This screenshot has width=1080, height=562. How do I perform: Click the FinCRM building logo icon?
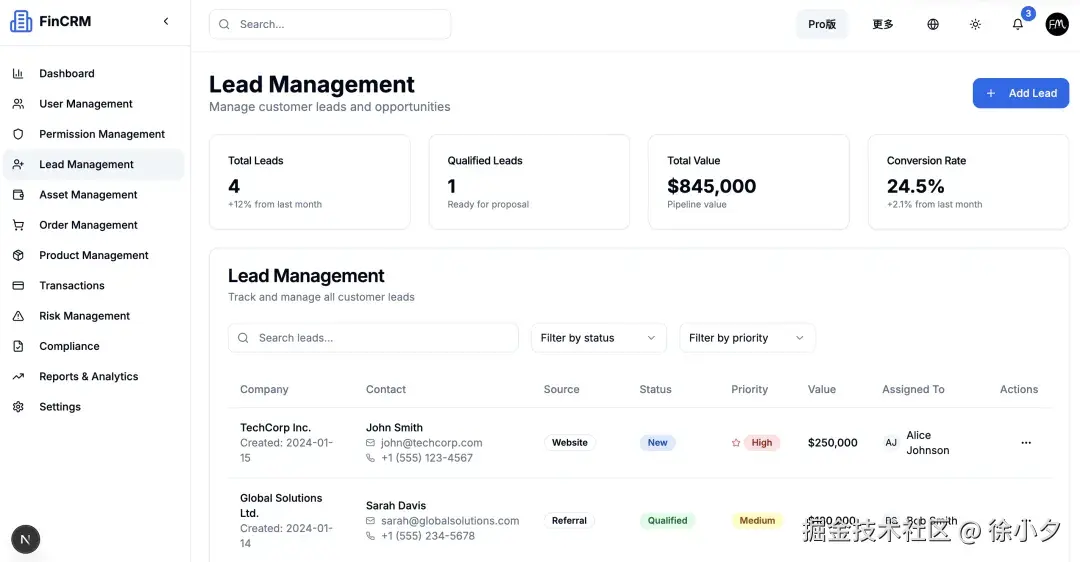point(21,21)
